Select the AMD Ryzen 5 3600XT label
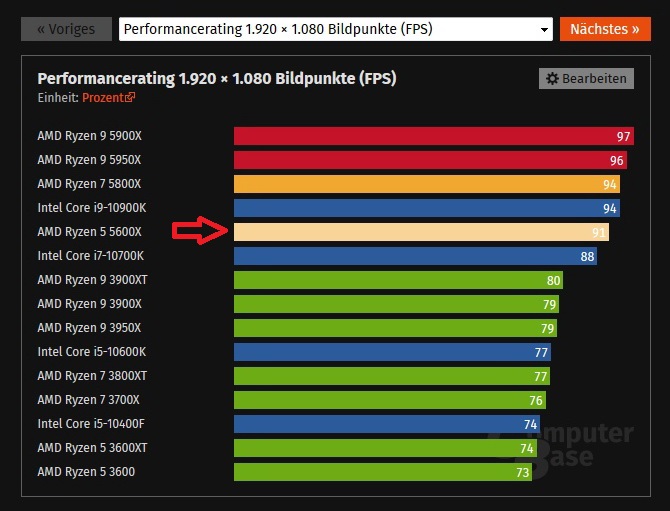This screenshot has height=511, width=670. click(92, 448)
